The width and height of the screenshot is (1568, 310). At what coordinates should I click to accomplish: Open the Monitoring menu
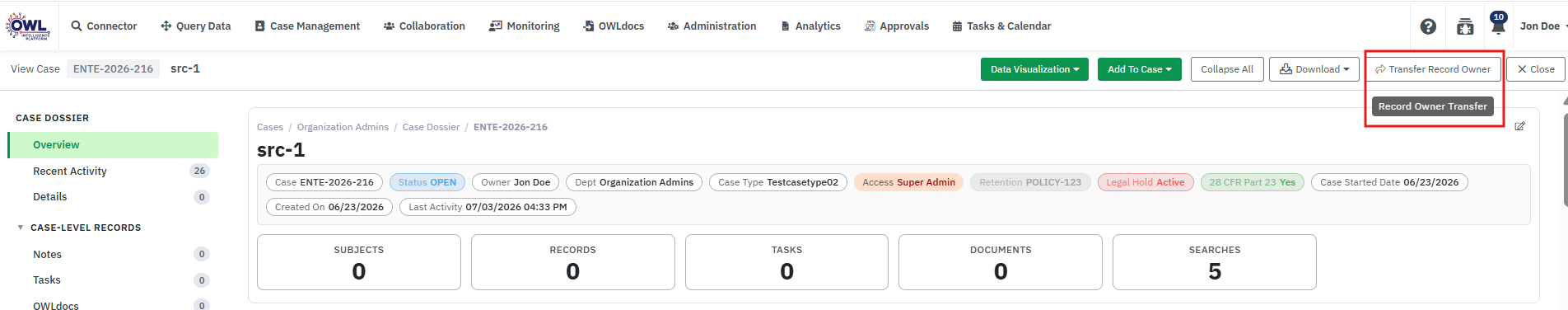525,26
